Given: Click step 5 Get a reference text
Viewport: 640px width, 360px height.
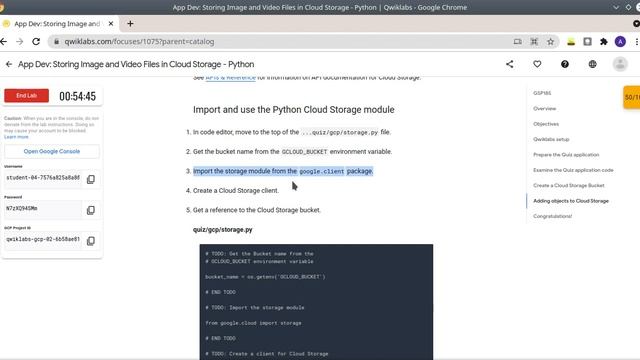Looking at the screenshot, I should click(257, 210).
